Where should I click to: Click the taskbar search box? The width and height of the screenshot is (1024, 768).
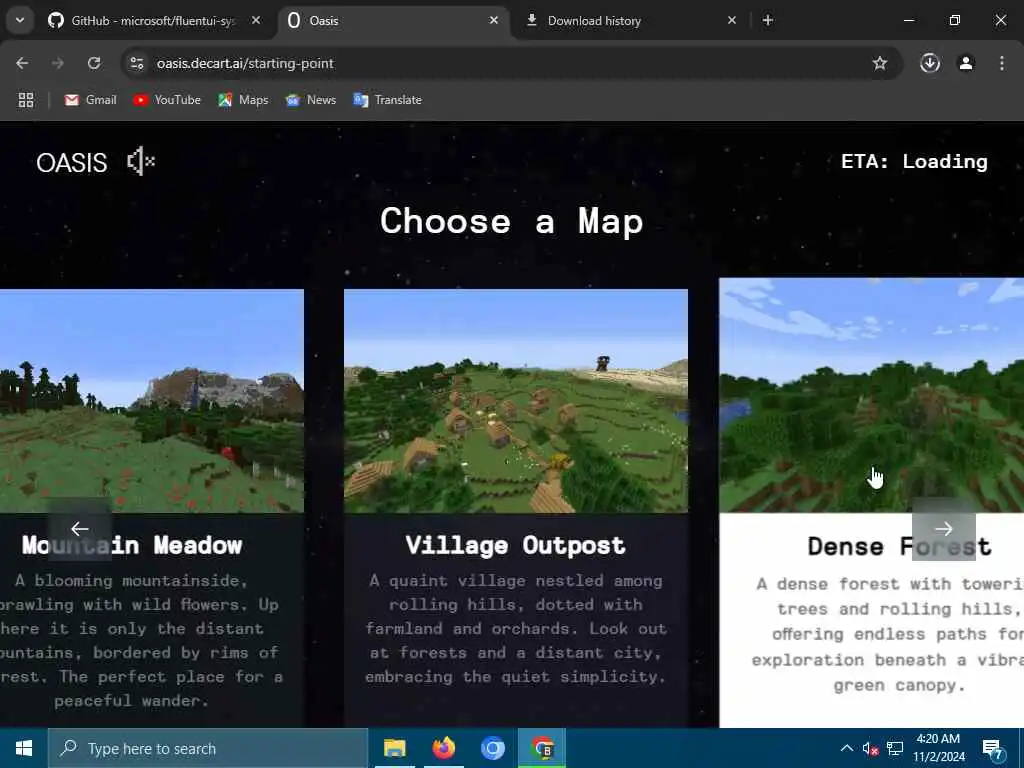208,748
